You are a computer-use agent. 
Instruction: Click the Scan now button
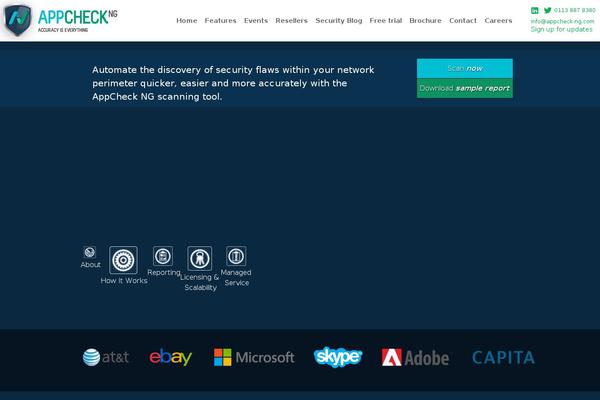point(465,69)
